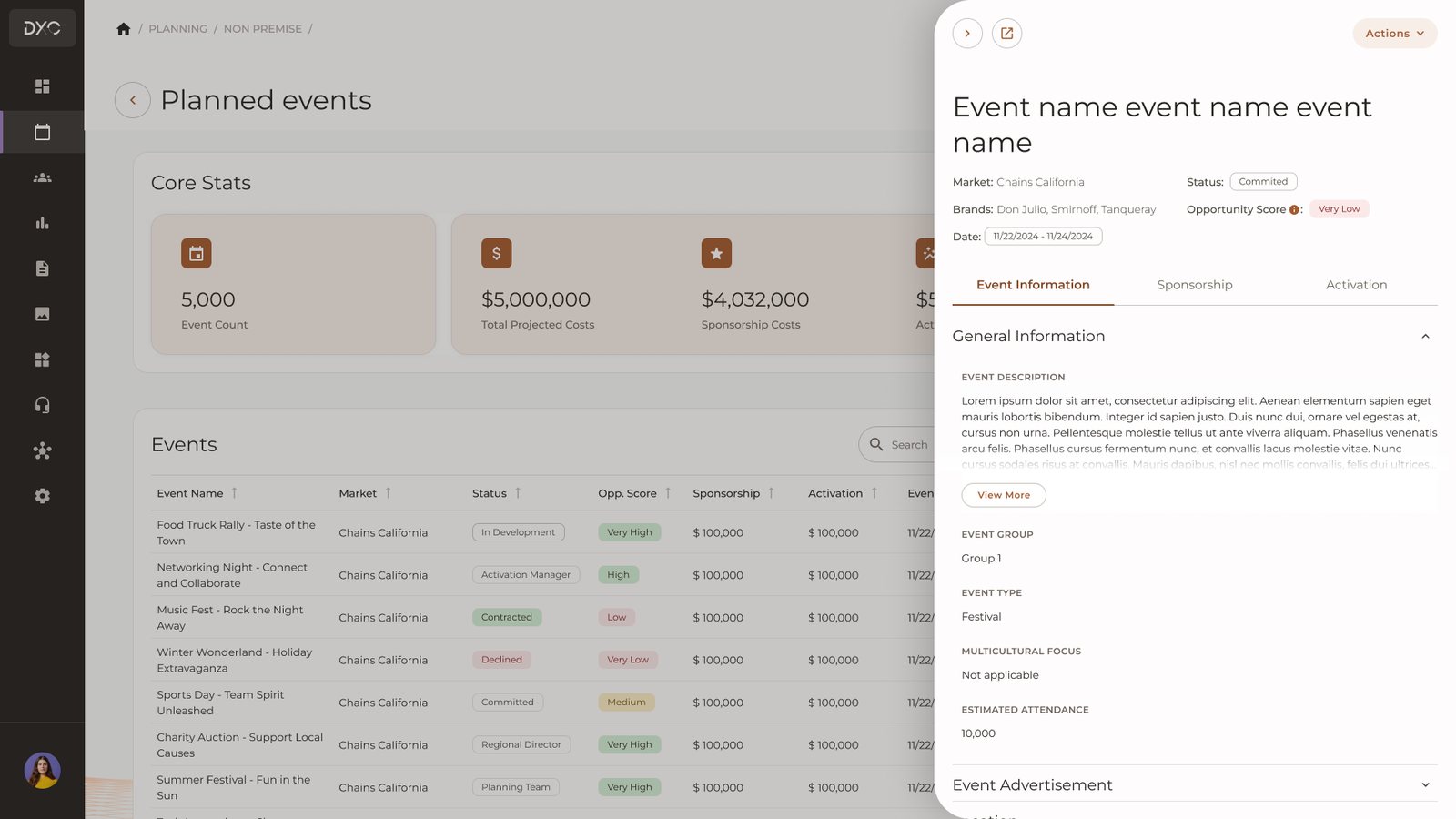Viewport: 1456px width, 819px height.
Task: Open the document icon in sidebar
Action: click(42, 268)
